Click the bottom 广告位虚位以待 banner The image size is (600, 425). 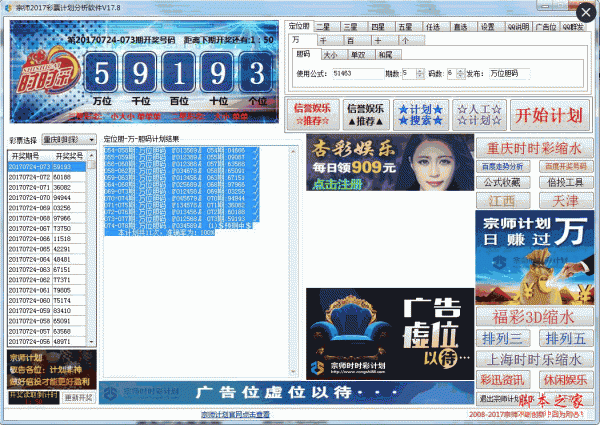pyautogui.click(x=286, y=392)
